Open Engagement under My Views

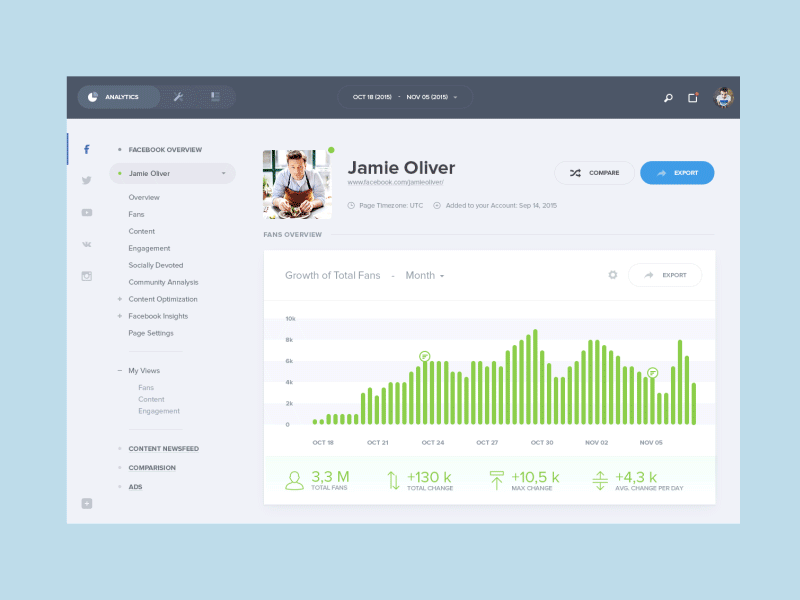click(x=159, y=411)
